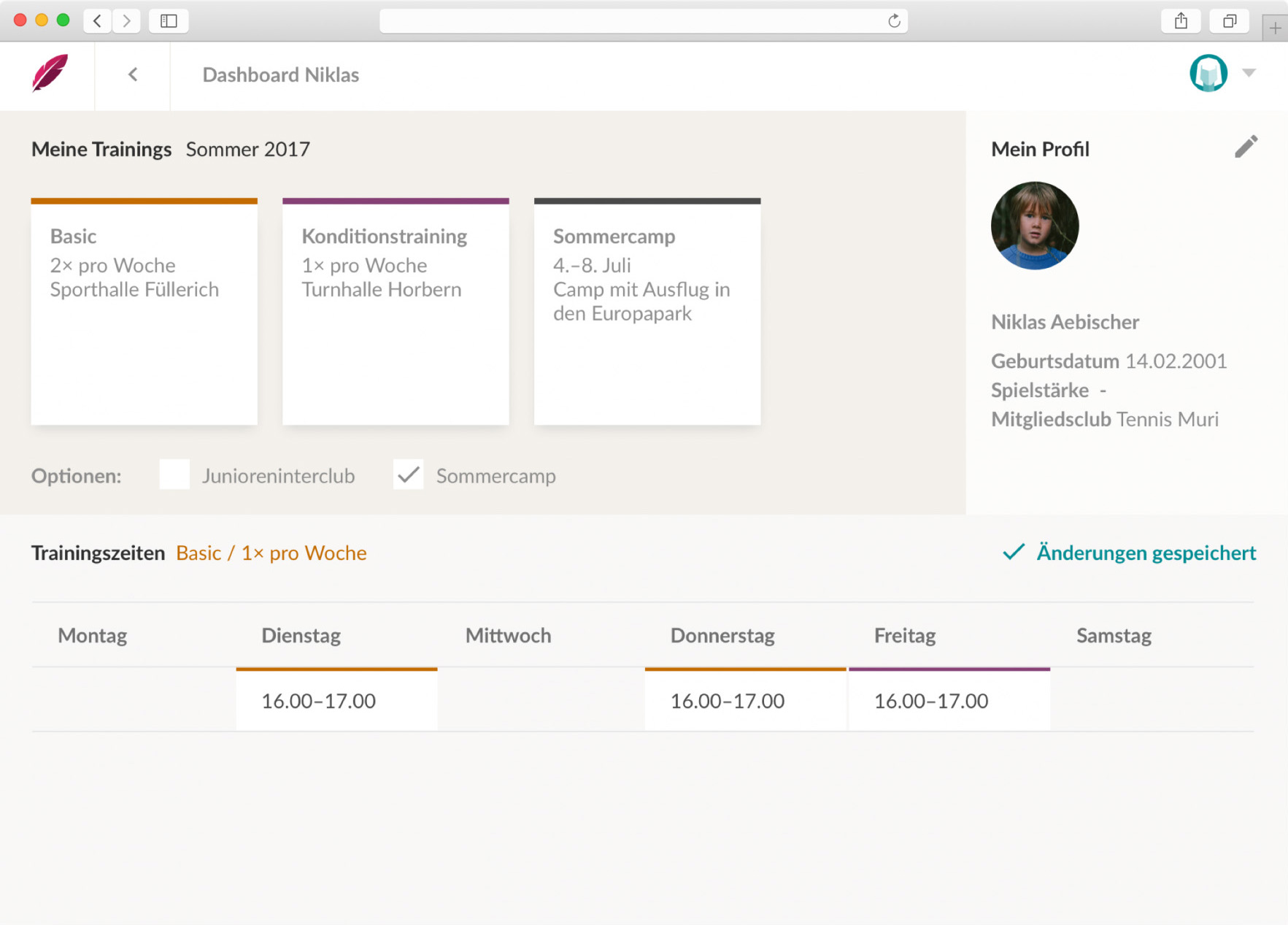Expand the account dropdown arrow
The image size is (1288, 925).
pos(1249,73)
